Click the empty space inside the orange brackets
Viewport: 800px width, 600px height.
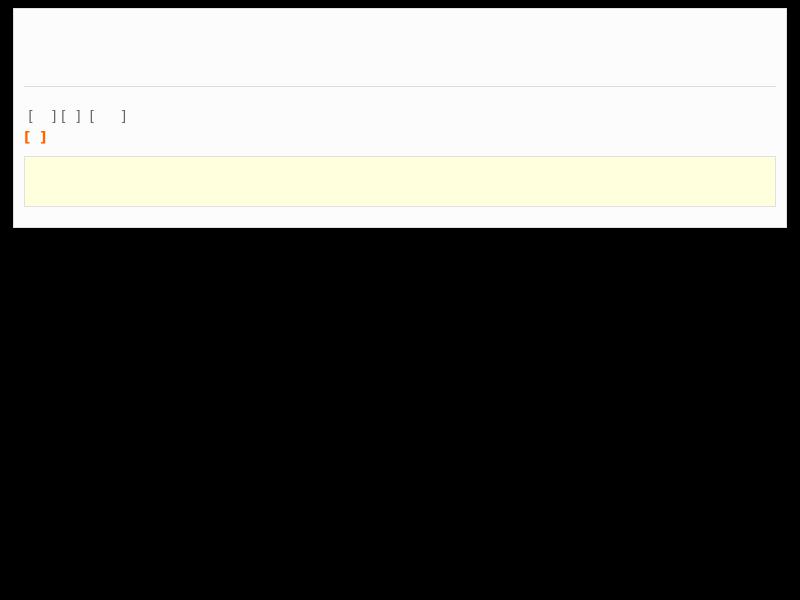click(35, 137)
